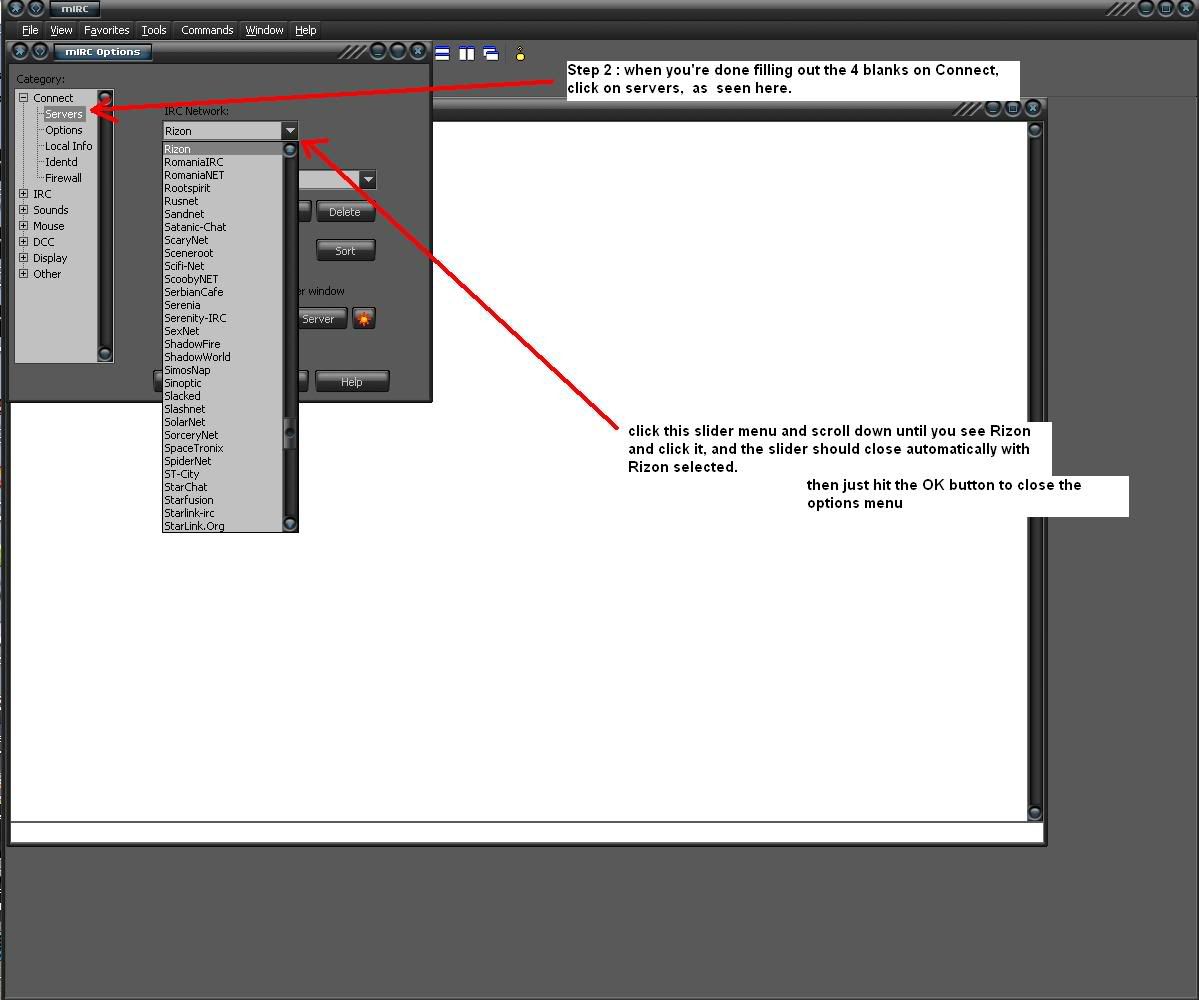Open the Tools menu

pos(154,30)
